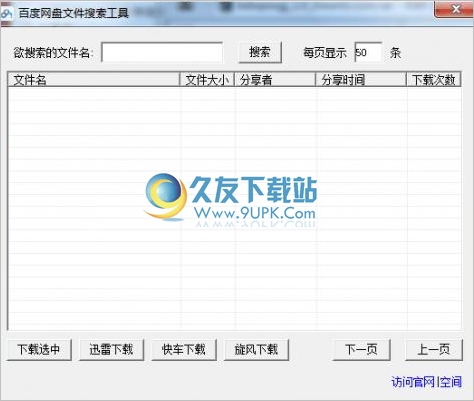Click the 欲搜索的文件名 label text
The image size is (474, 401).
[53, 53]
